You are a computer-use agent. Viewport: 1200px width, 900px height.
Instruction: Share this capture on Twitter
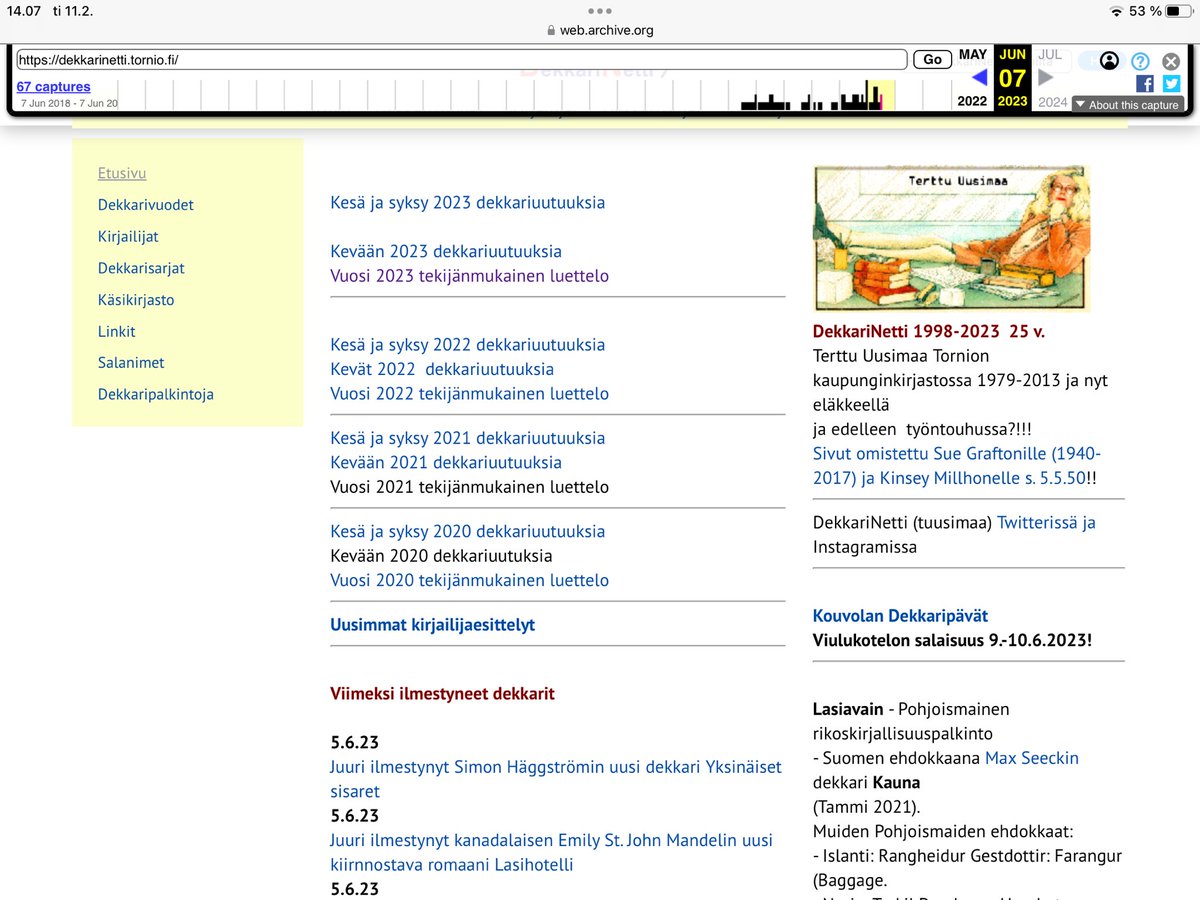[x=1171, y=84]
